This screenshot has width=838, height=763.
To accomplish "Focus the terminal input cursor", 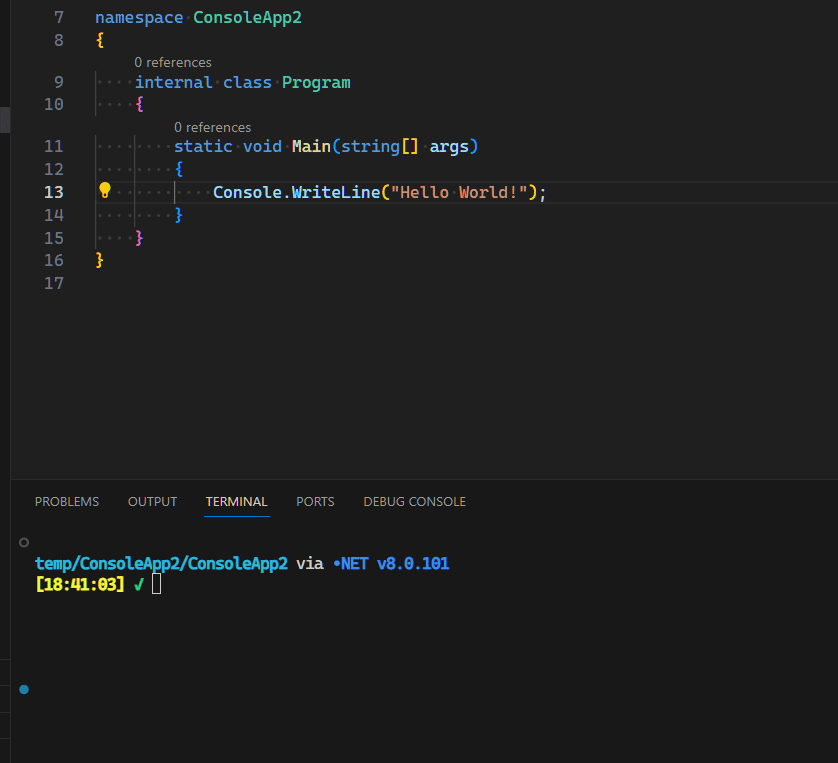I will [157, 584].
